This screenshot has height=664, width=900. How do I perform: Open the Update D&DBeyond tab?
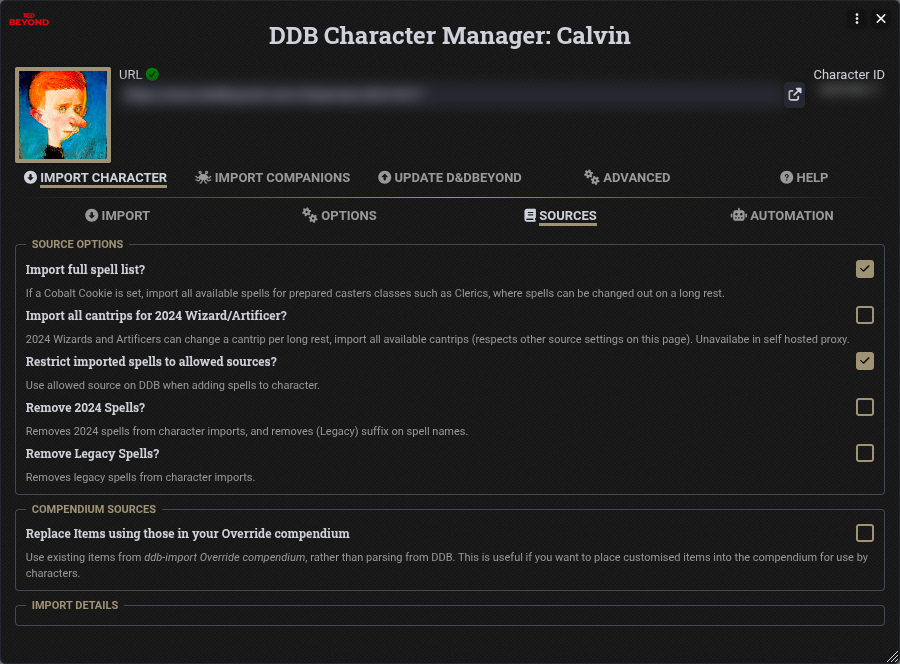tap(450, 178)
